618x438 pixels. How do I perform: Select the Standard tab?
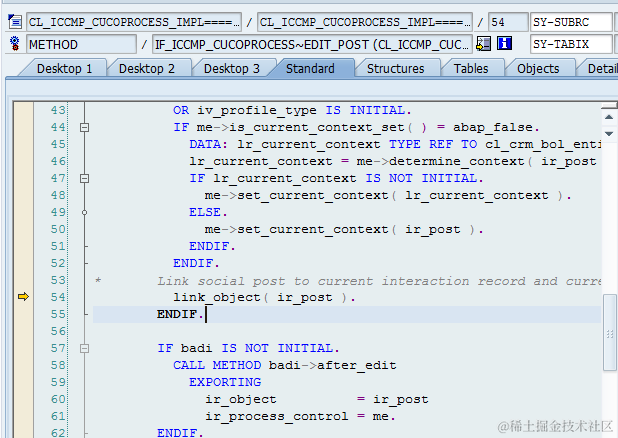point(310,69)
